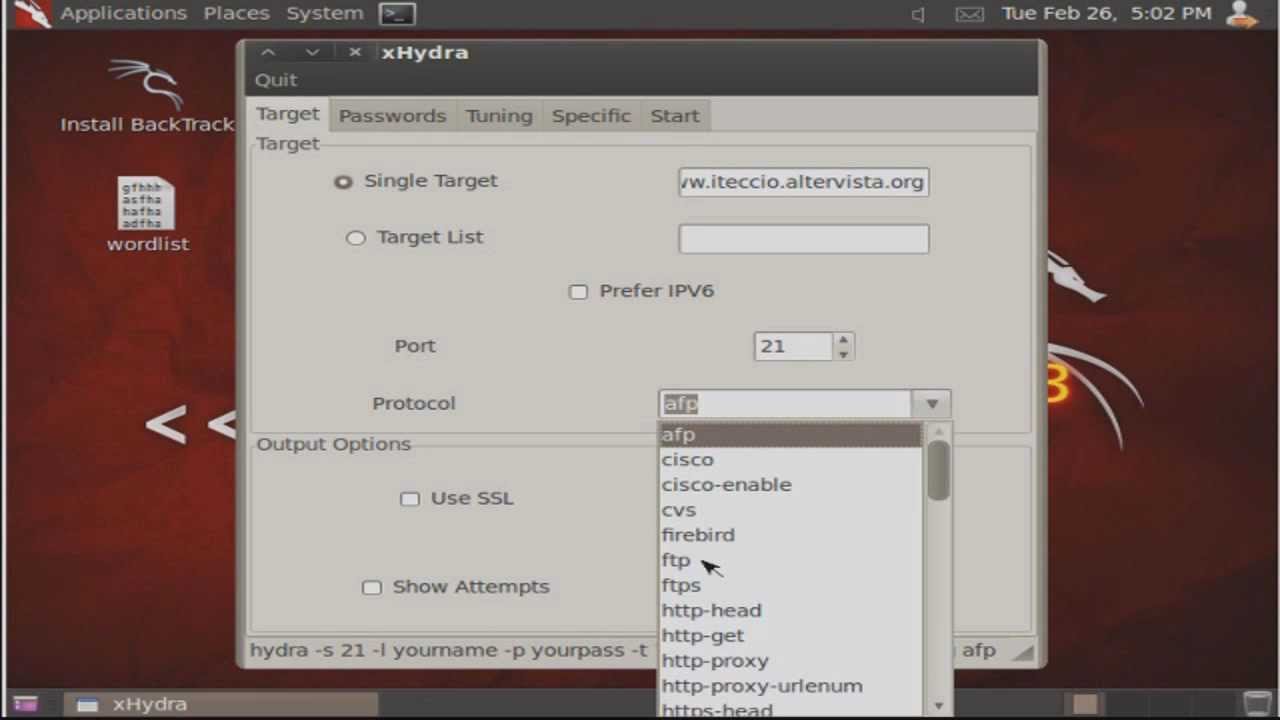Click the xHydra taskbar button

coord(220,704)
